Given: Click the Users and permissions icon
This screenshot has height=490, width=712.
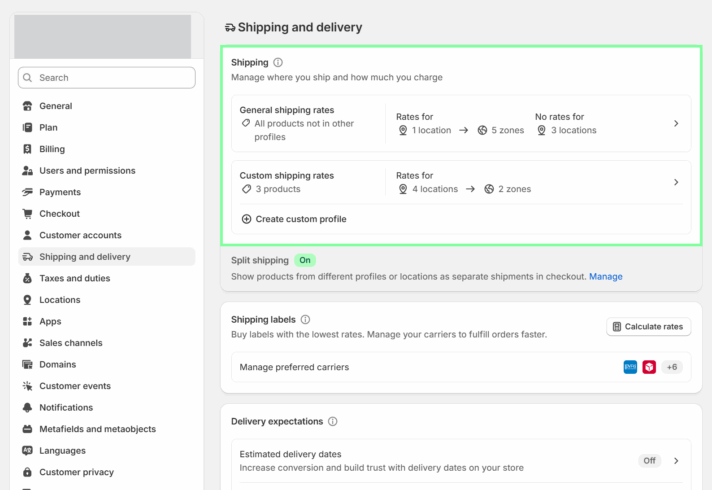Looking at the screenshot, I should [27, 171].
